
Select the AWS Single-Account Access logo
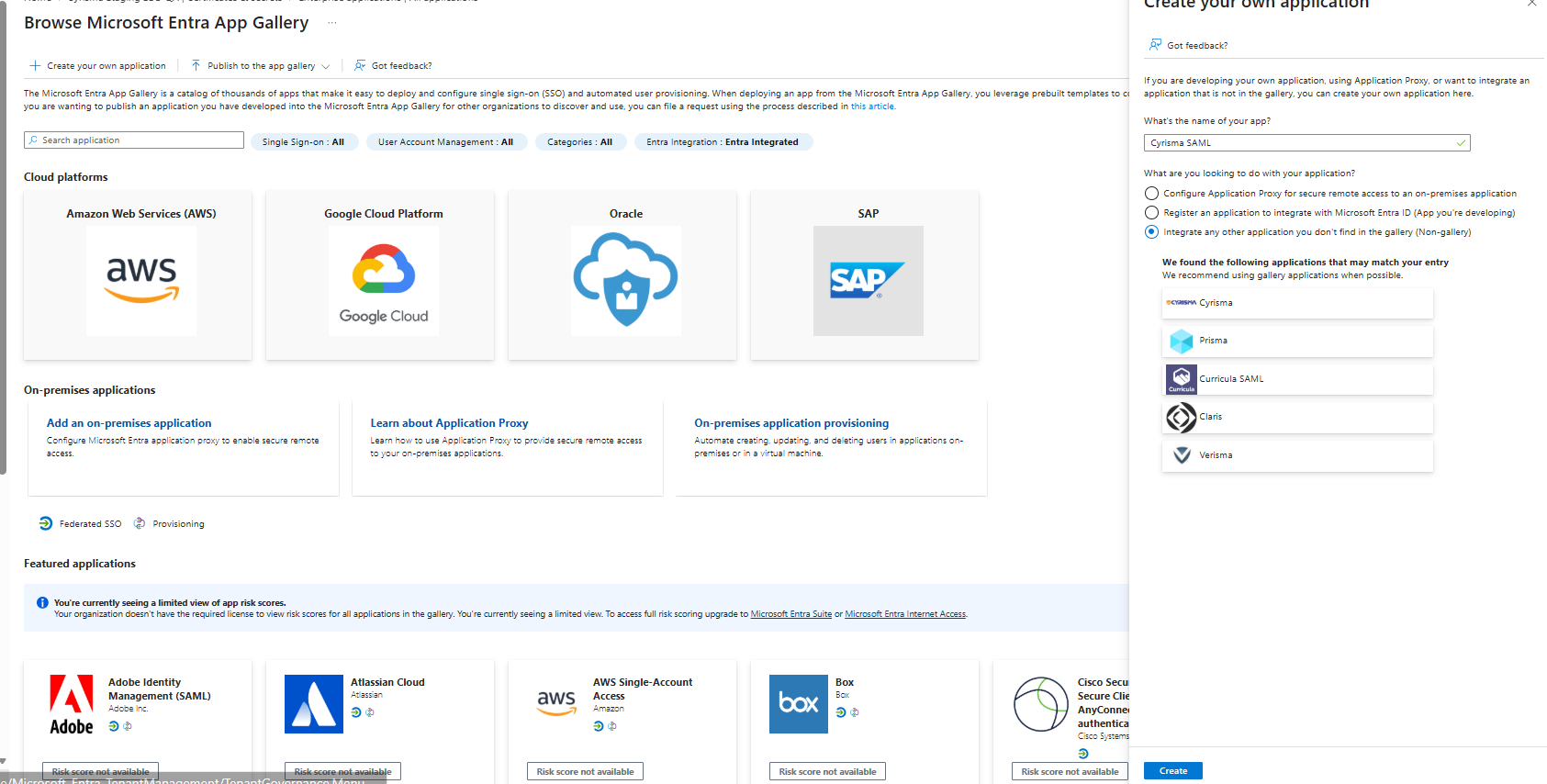click(x=556, y=704)
